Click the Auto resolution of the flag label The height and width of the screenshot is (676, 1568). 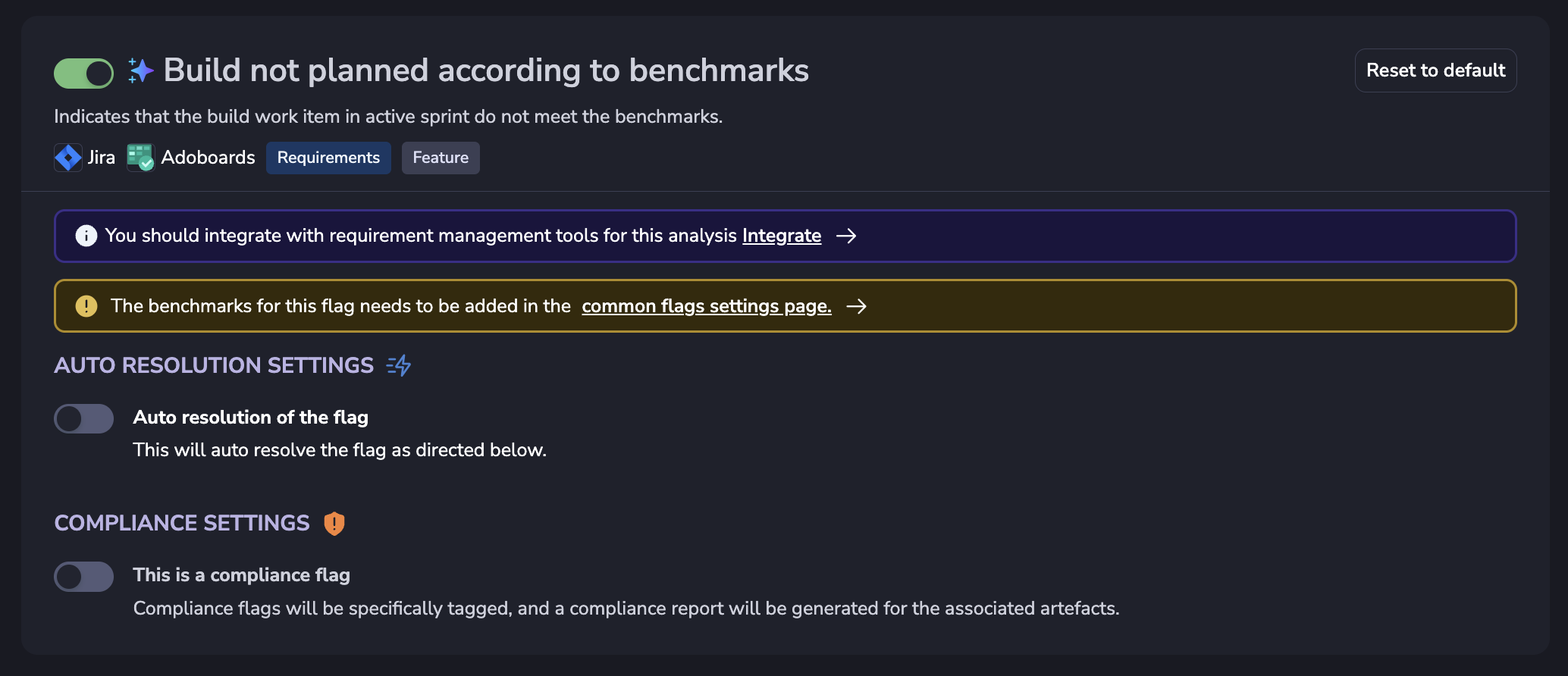251,418
